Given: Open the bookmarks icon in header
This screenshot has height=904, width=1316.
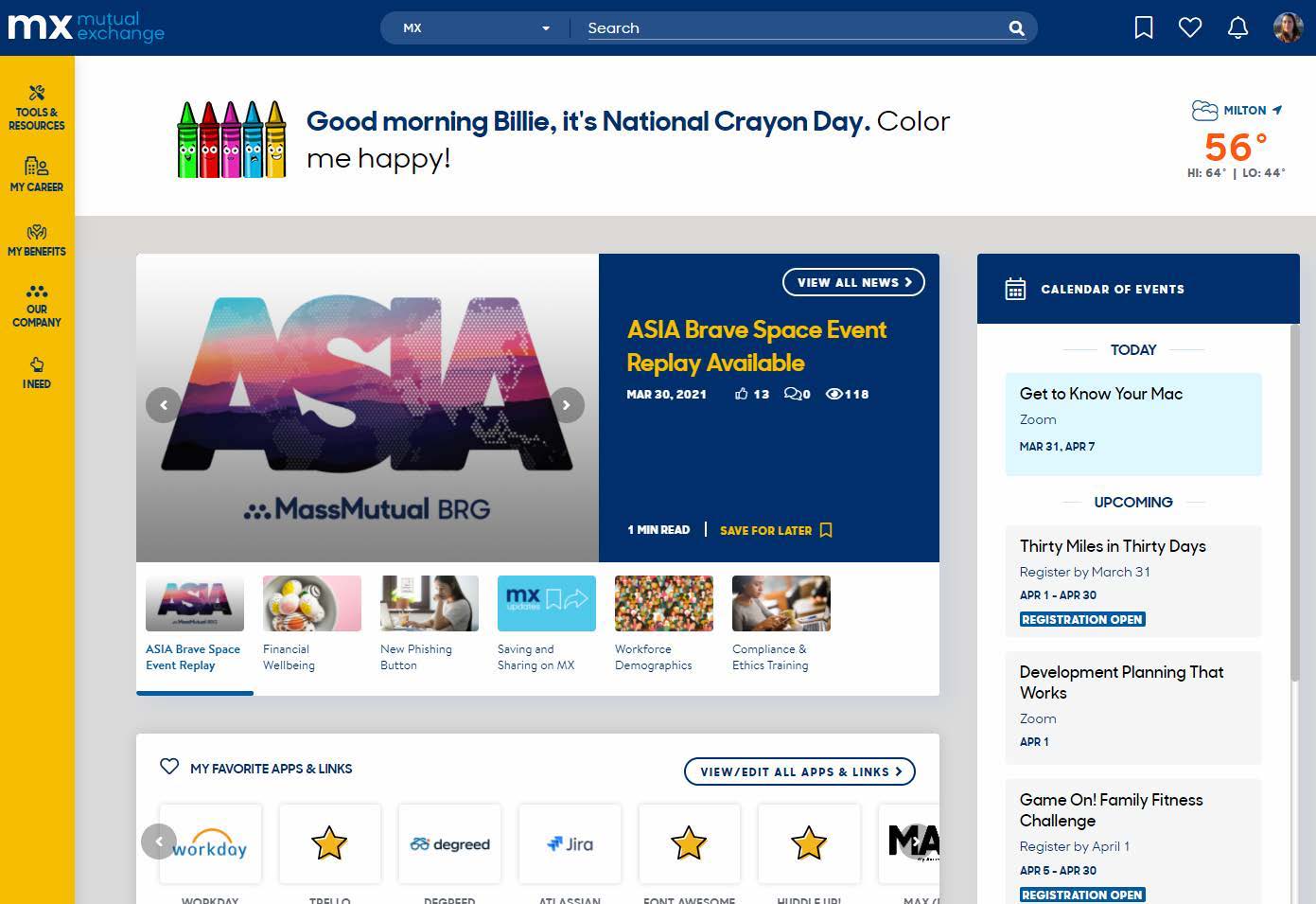Looking at the screenshot, I should tap(1144, 28).
